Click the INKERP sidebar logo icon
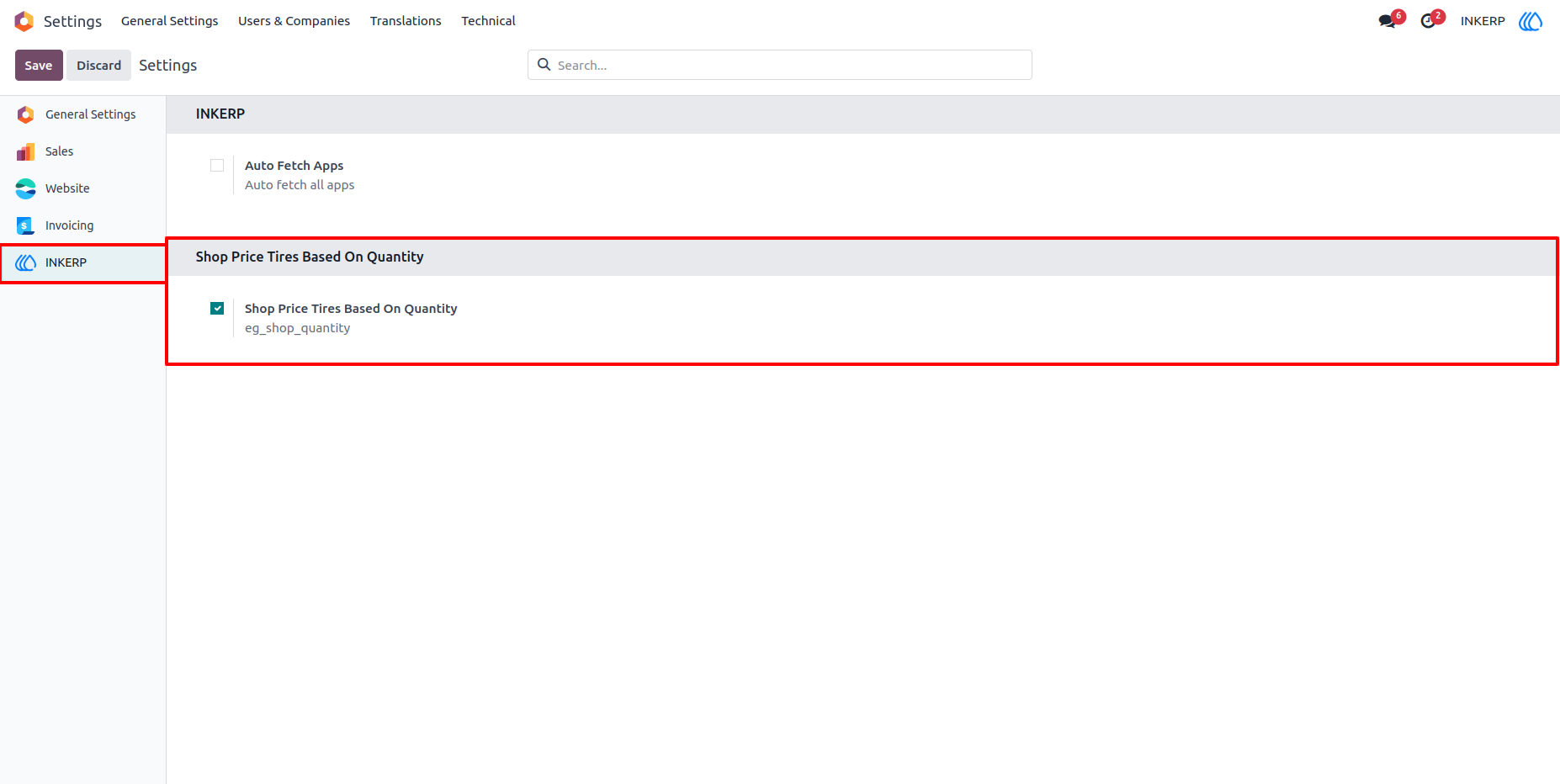 click(26, 262)
